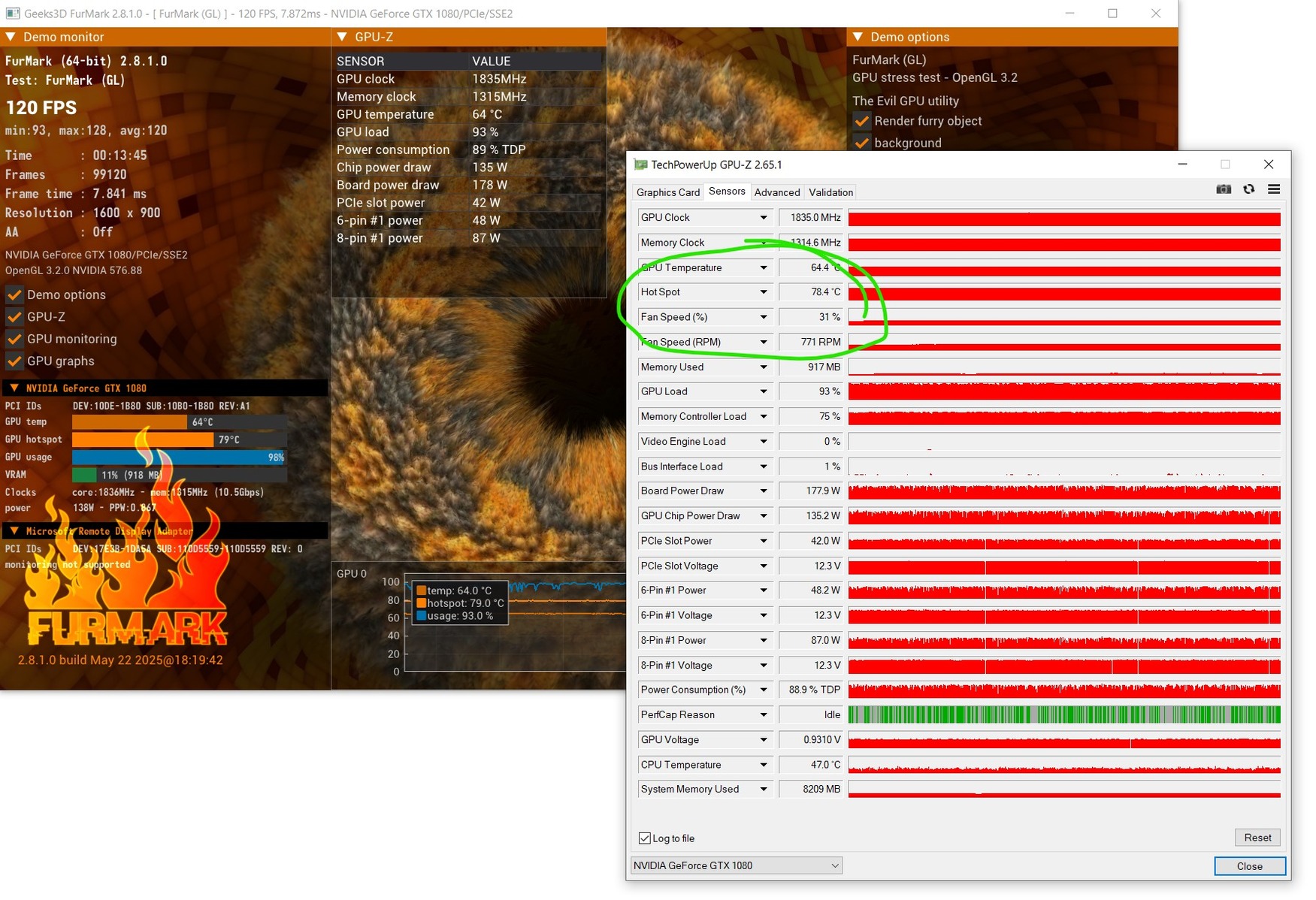Screen dimensions: 1316x900
Task: Click the orange GPU hotspot bar
Action: (x=143, y=439)
